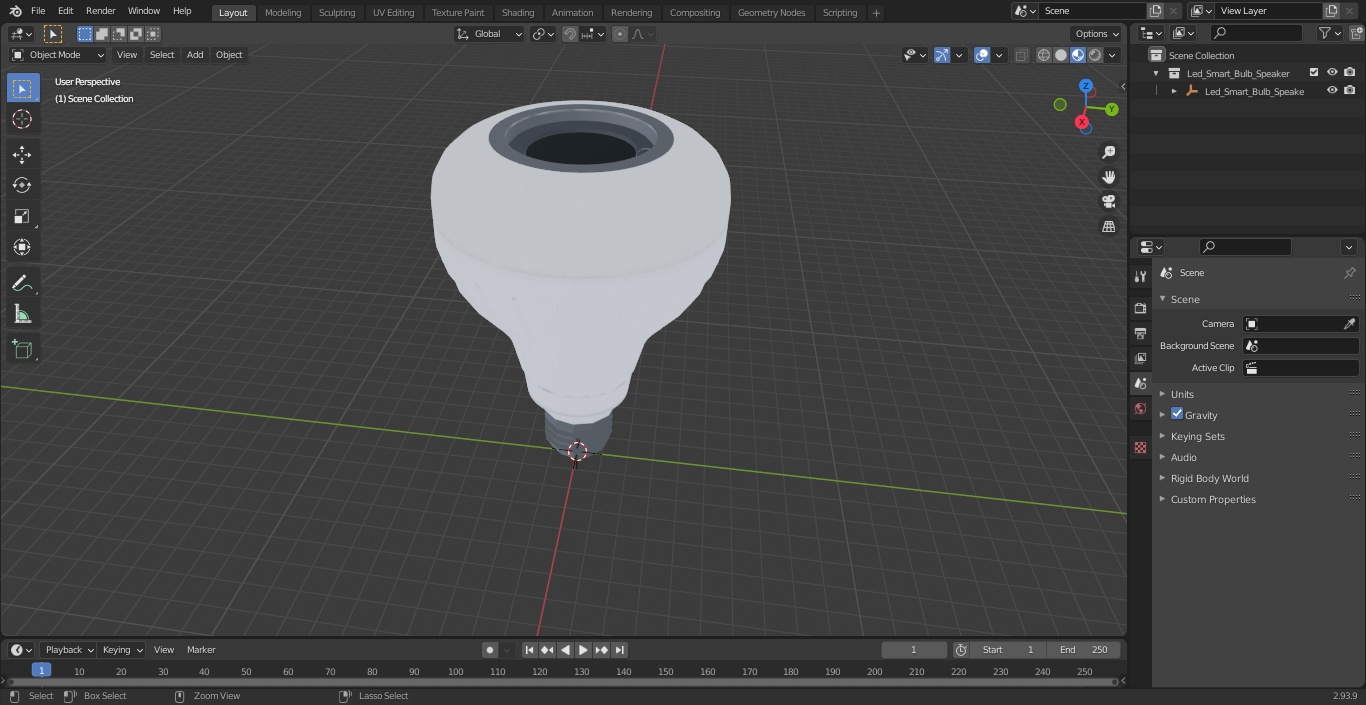Click the viewport zoom magnifier icon
The width and height of the screenshot is (1366, 705).
(x=1108, y=152)
